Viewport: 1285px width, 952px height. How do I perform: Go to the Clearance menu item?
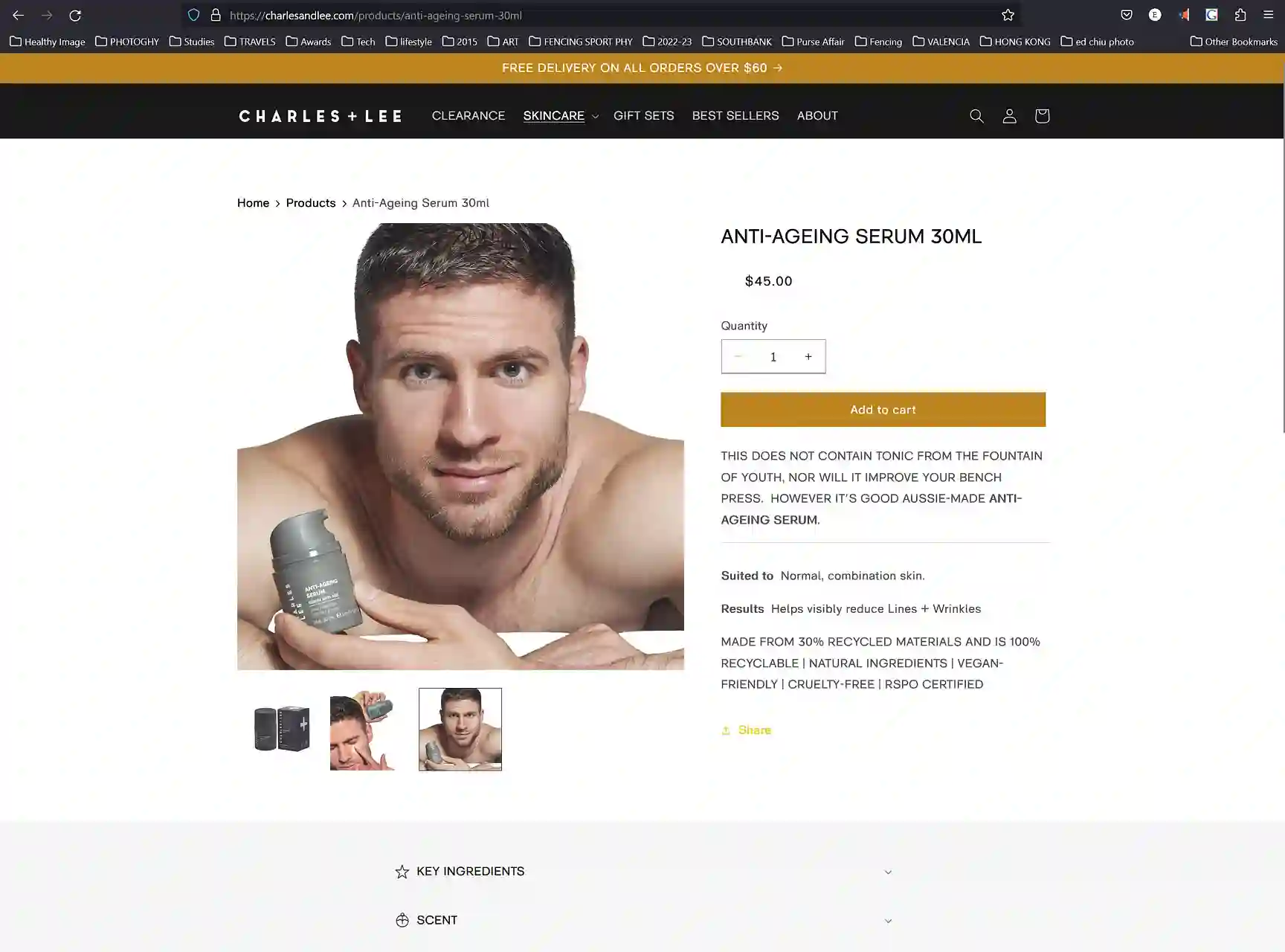point(468,116)
